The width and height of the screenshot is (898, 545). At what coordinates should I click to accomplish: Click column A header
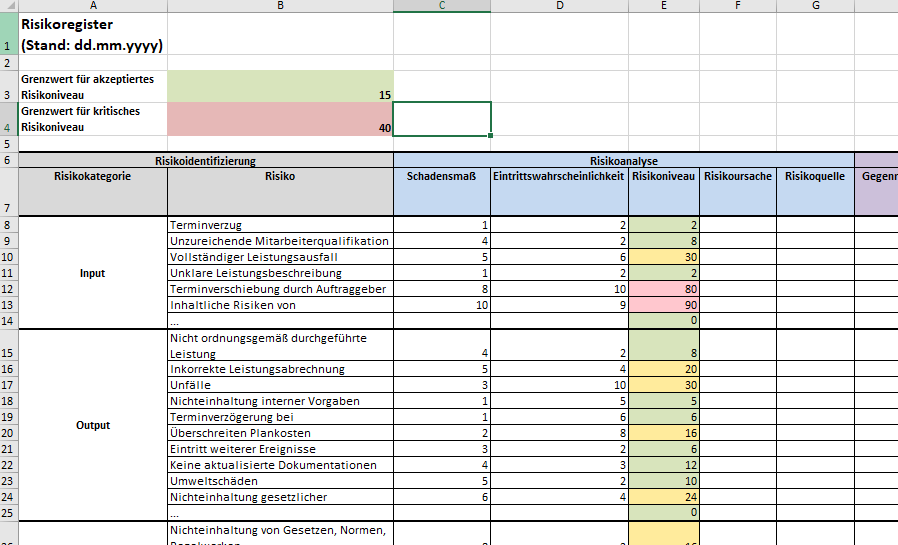tap(93, 6)
